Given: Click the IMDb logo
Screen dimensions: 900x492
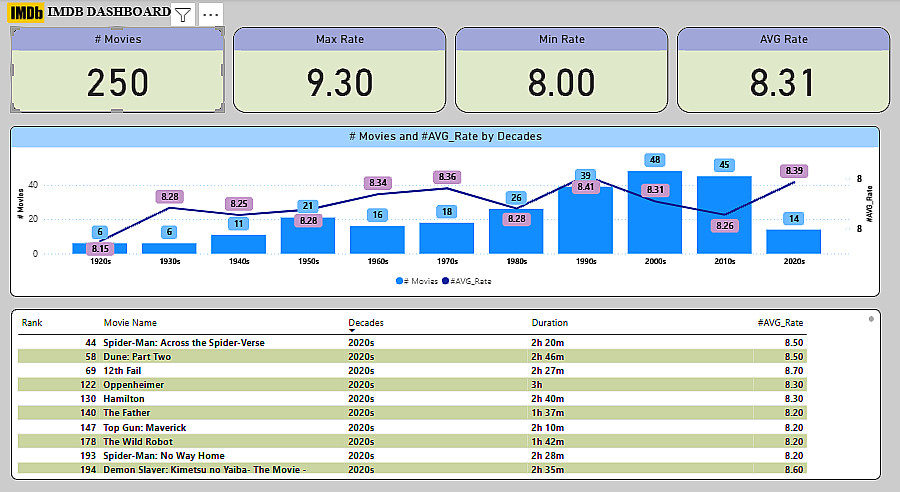Looking at the screenshot, I should (26, 13).
